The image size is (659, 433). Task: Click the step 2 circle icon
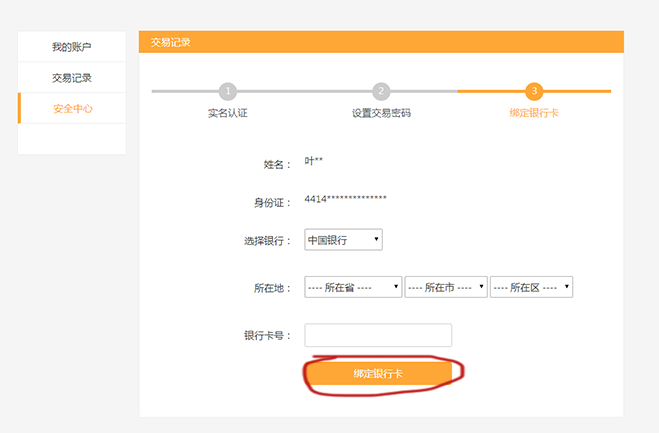coord(381,91)
